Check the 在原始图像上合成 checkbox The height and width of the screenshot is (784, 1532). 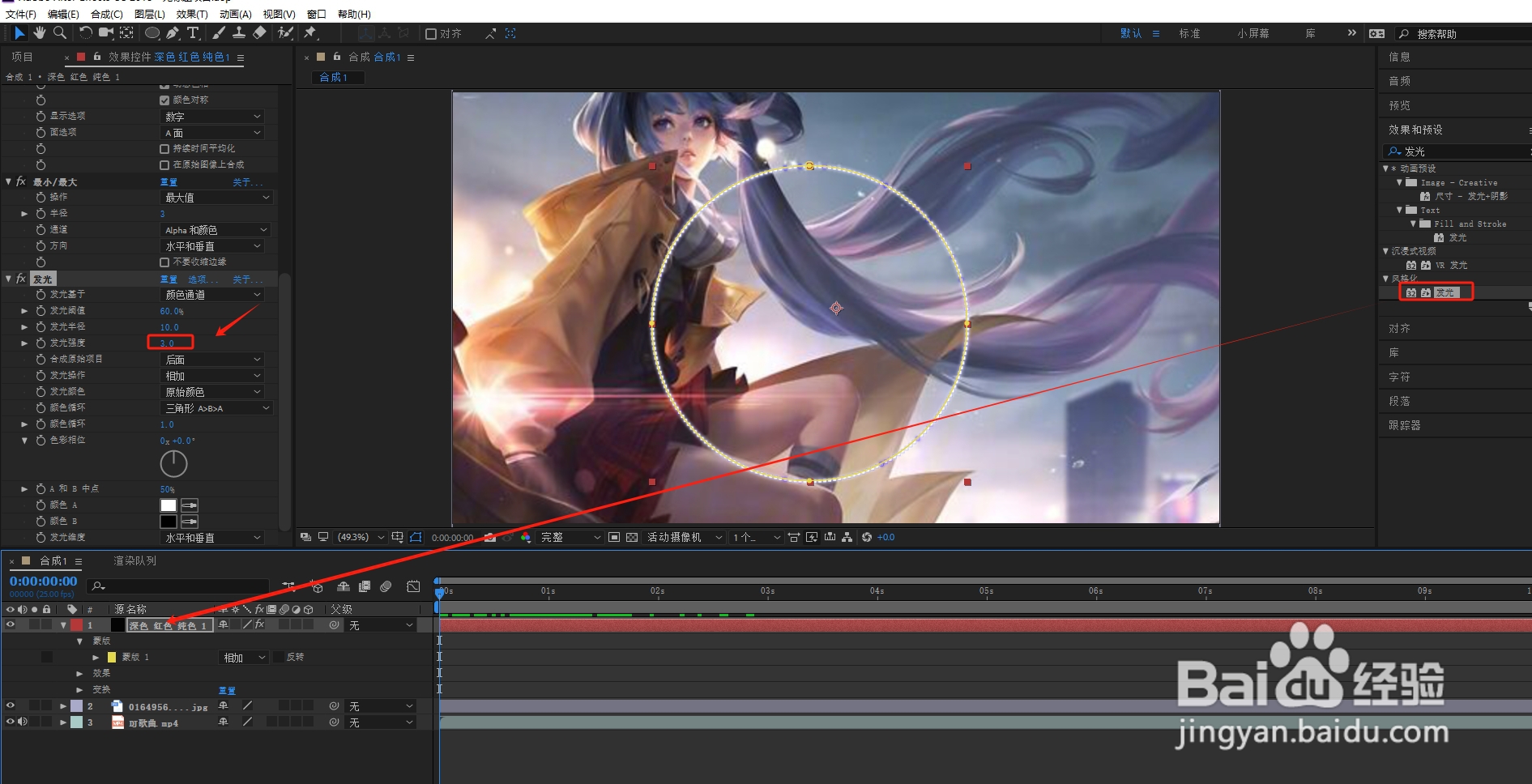[164, 164]
